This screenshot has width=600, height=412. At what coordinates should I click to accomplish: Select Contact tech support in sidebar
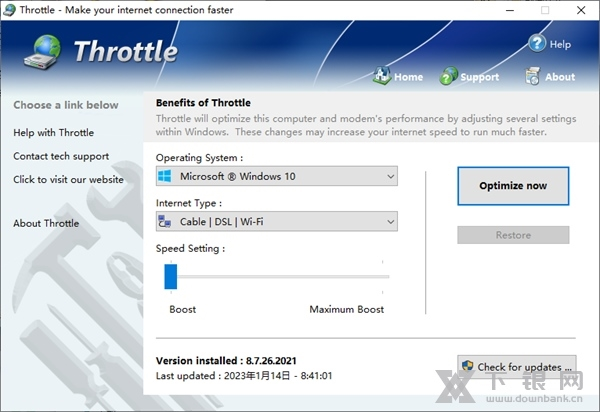tap(61, 156)
